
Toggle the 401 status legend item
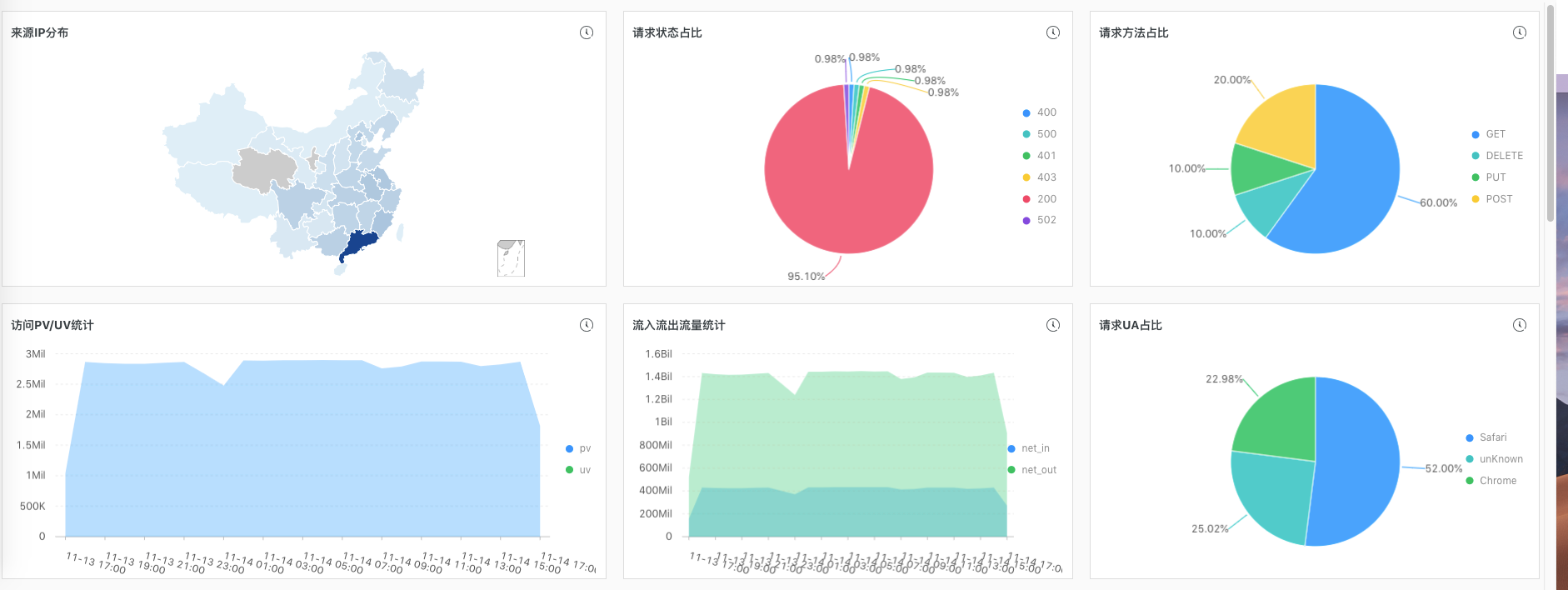1040,156
